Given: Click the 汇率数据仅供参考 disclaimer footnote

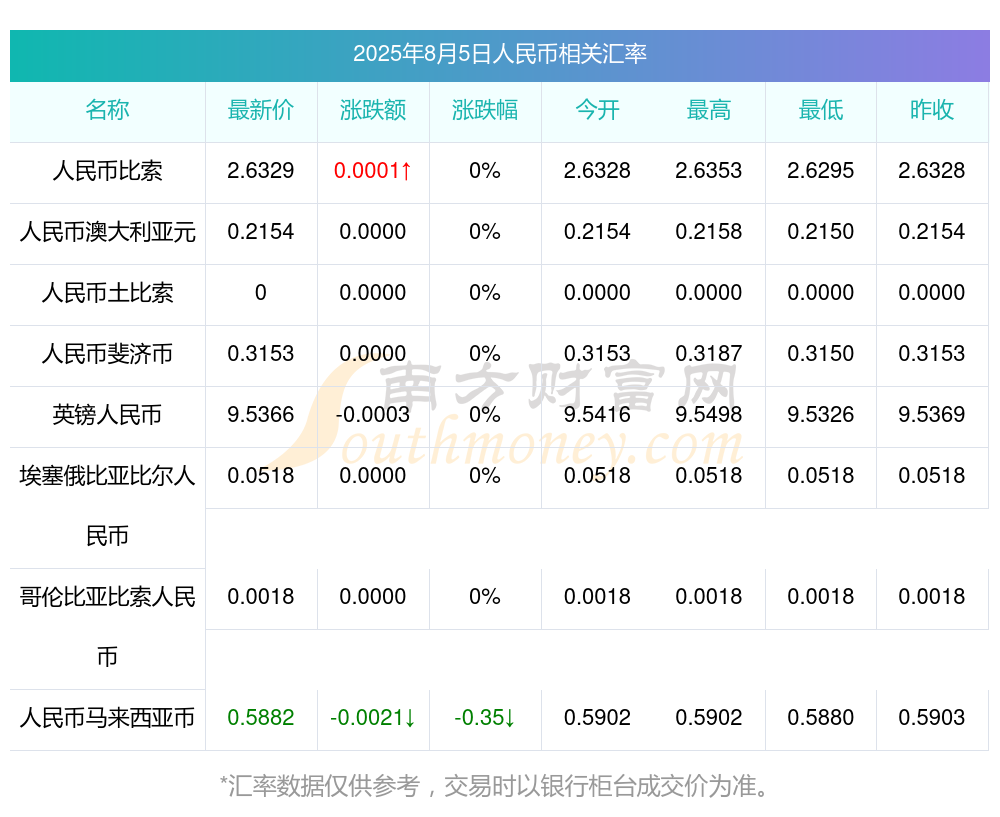Looking at the screenshot, I should tap(494, 786).
